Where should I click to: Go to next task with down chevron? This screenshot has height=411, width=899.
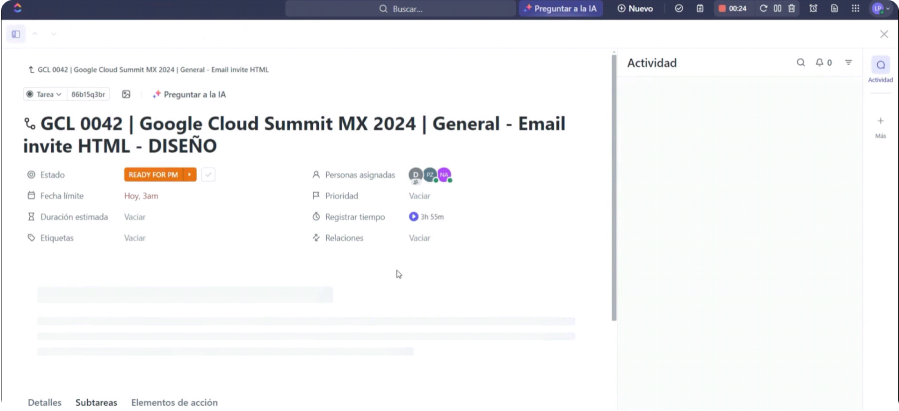click(53, 34)
